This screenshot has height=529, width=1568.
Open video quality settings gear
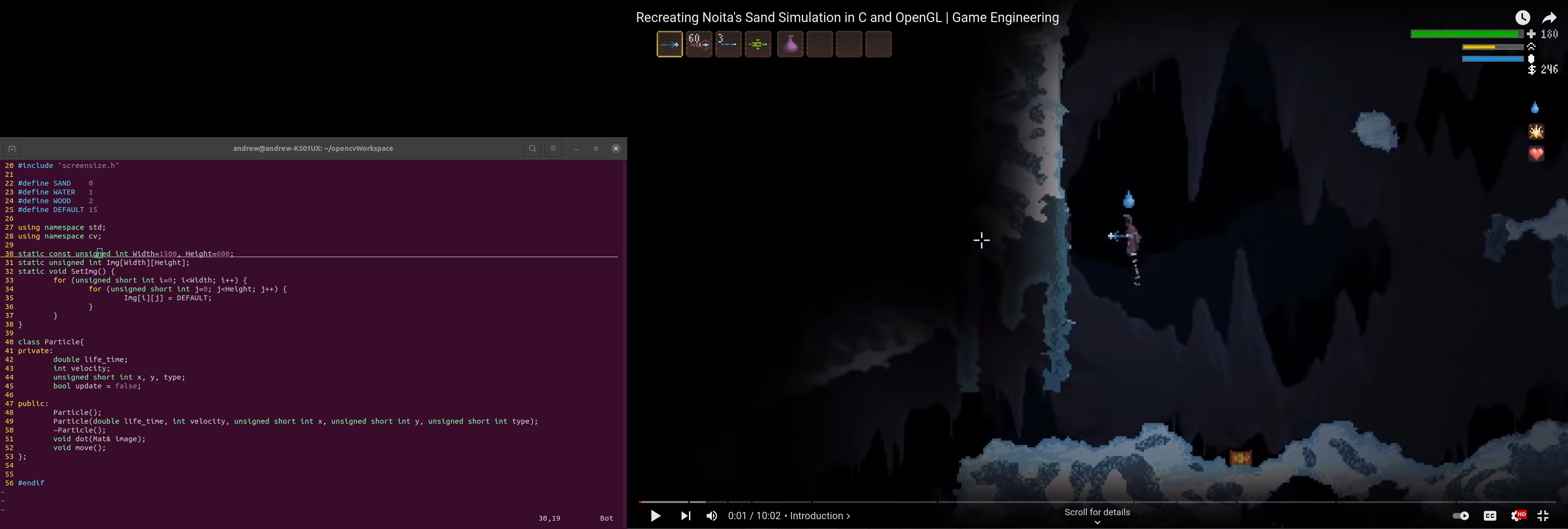click(x=1517, y=516)
